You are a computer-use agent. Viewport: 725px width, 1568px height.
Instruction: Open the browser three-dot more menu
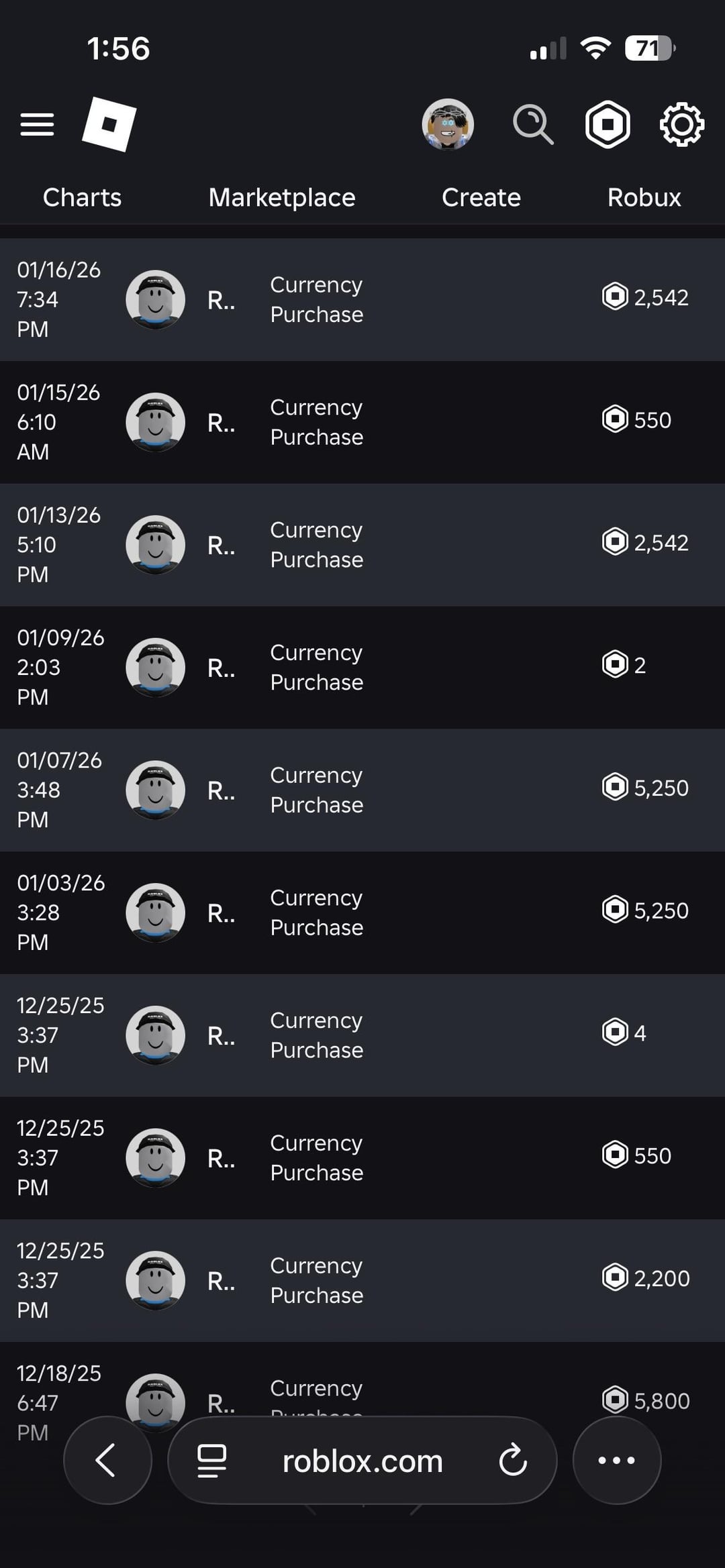[x=616, y=1460]
